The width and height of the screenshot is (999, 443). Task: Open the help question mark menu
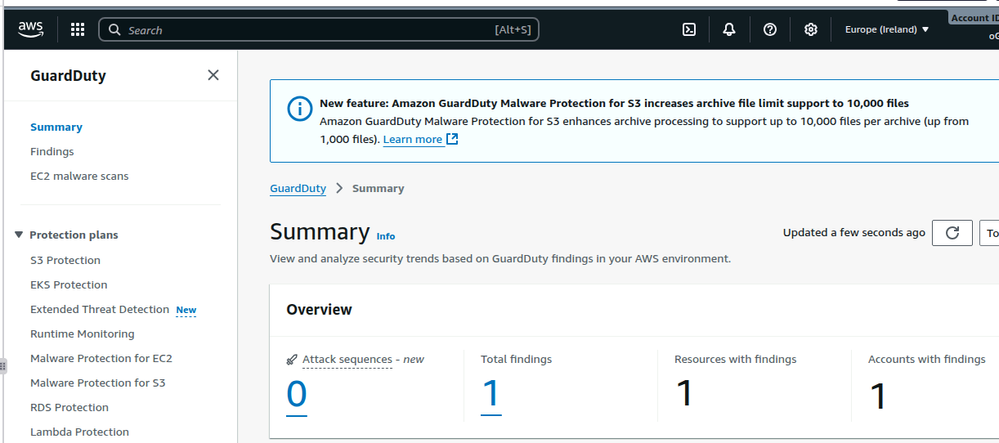click(770, 30)
